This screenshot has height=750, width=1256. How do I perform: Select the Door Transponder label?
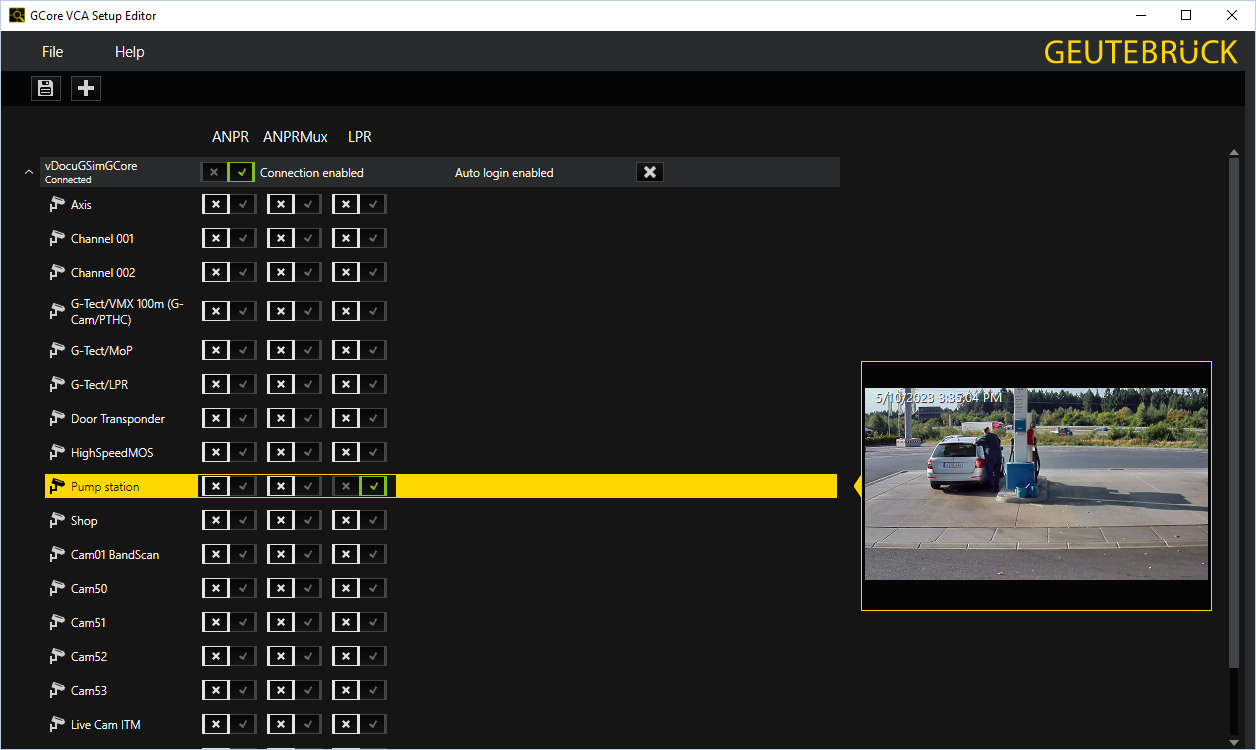pyautogui.click(x=118, y=419)
